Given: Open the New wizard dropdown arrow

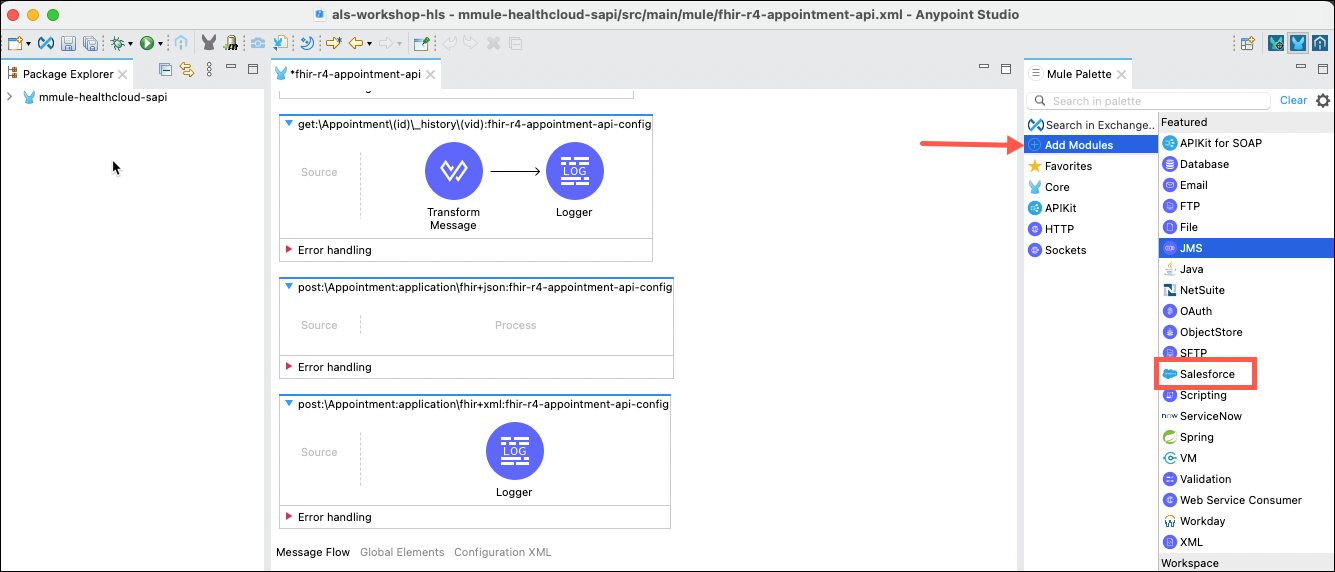Looking at the screenshot, I should tap(28, 44).
